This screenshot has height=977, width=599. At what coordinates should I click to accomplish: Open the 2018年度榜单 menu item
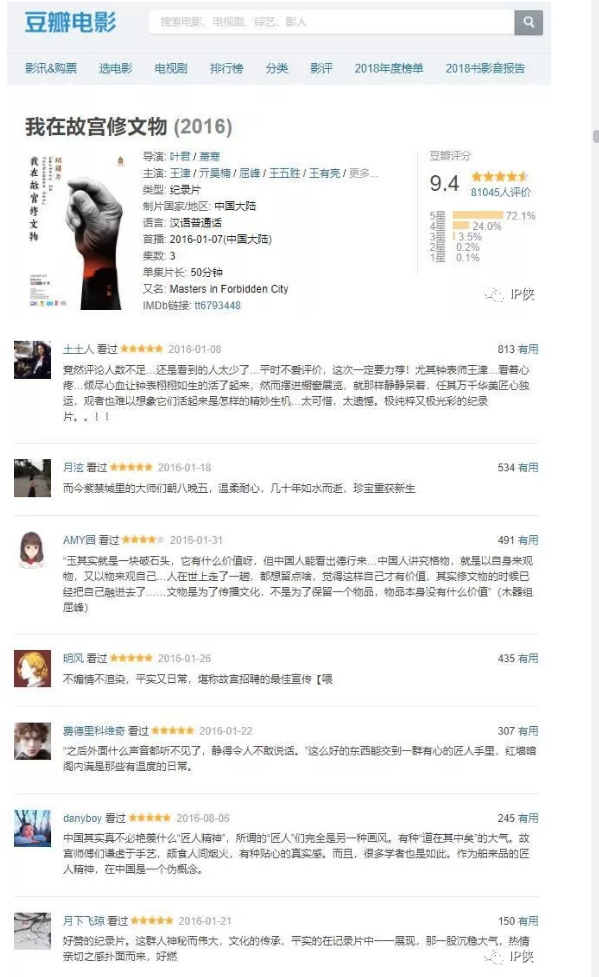389,68
